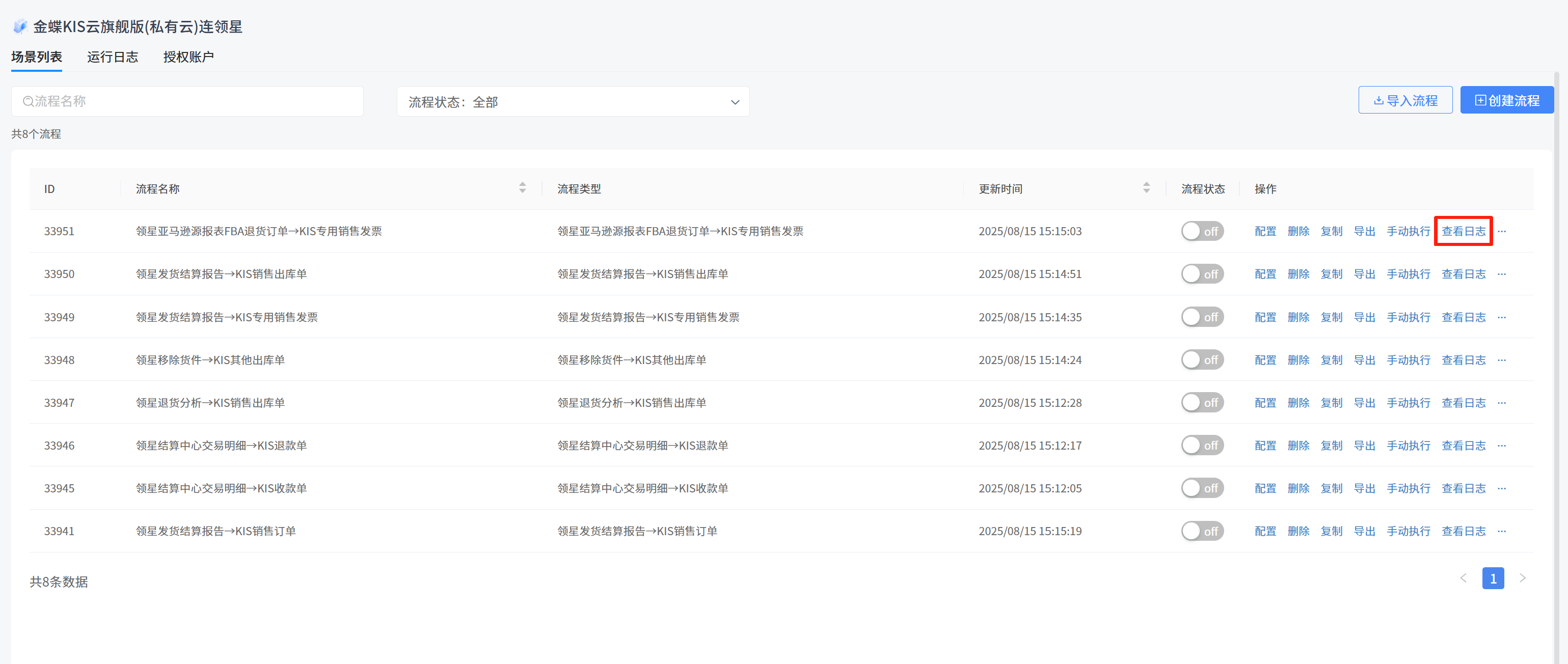Sort by 更新时间 column sort arrows
The height and width of the screenshot is (664, 1568).
tap(1146, 188)
